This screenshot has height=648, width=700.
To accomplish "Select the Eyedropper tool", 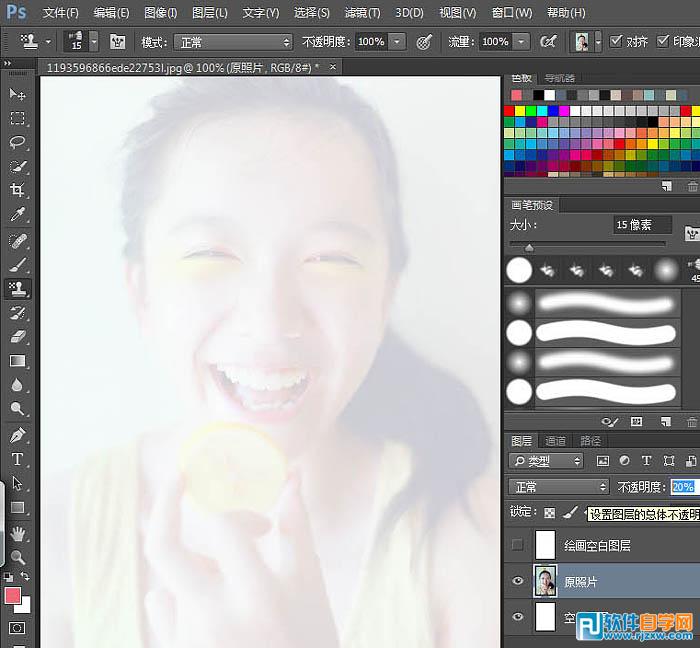I will point(17,215).
